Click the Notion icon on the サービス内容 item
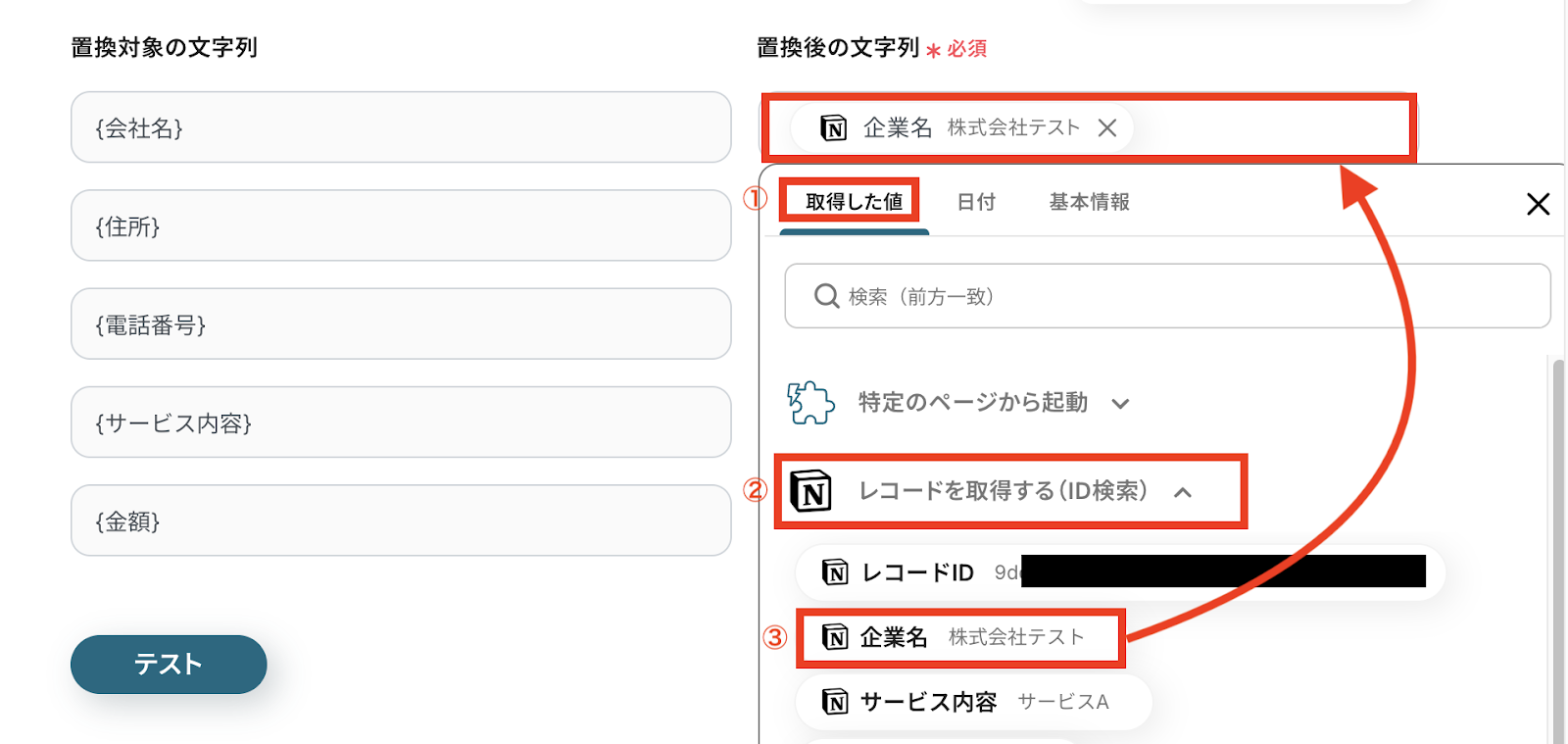 click(x=835, y=702)
